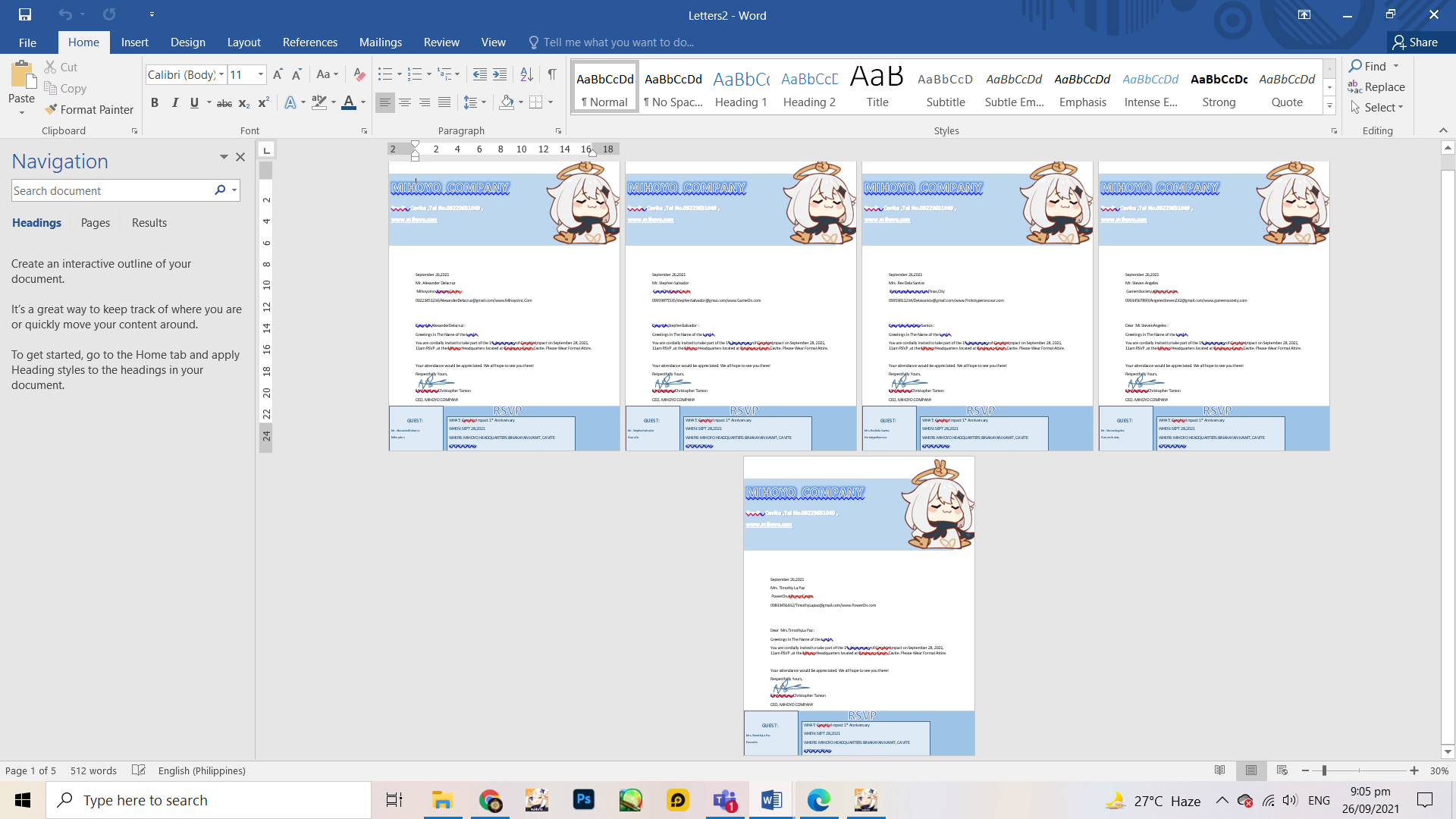Click the zoom slider handle

pos(1324,770)
